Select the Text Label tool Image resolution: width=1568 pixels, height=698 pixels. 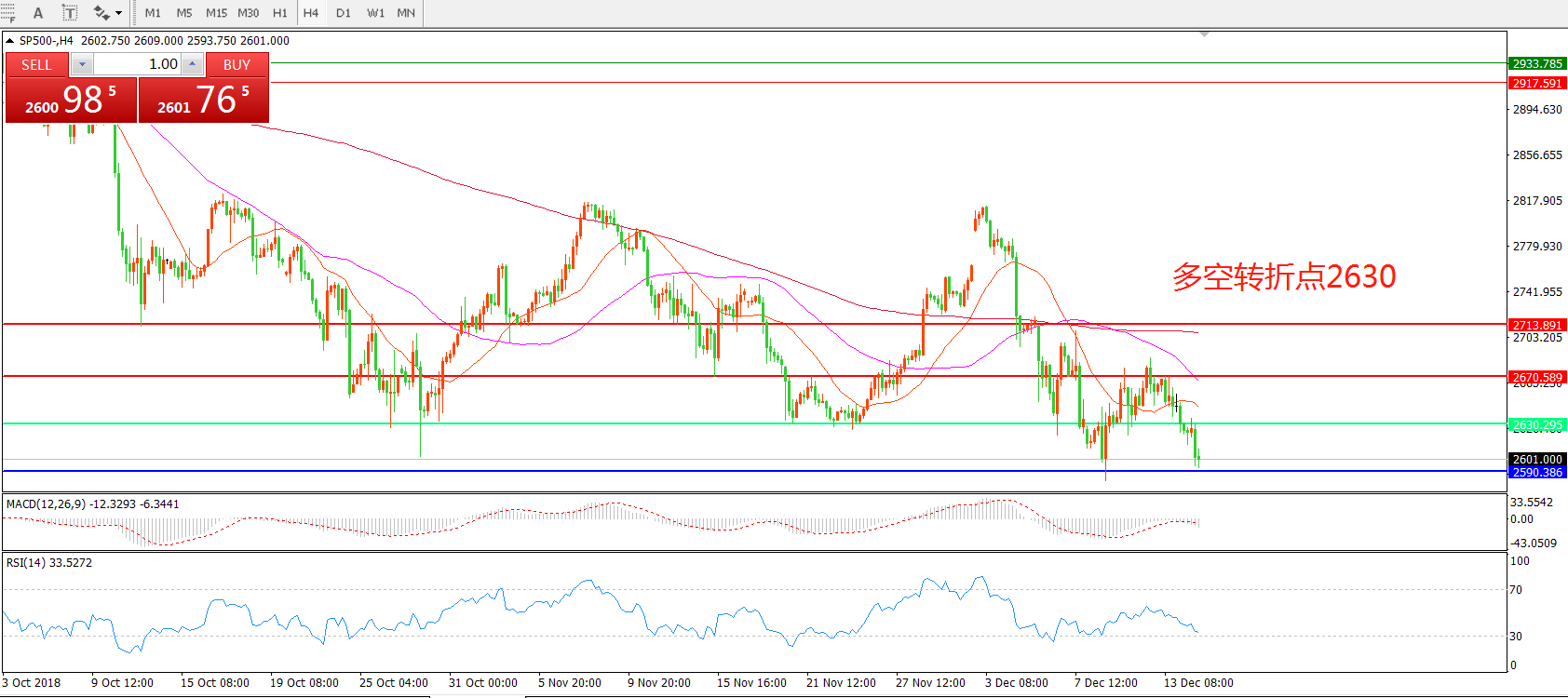click(x=70, y=13)
